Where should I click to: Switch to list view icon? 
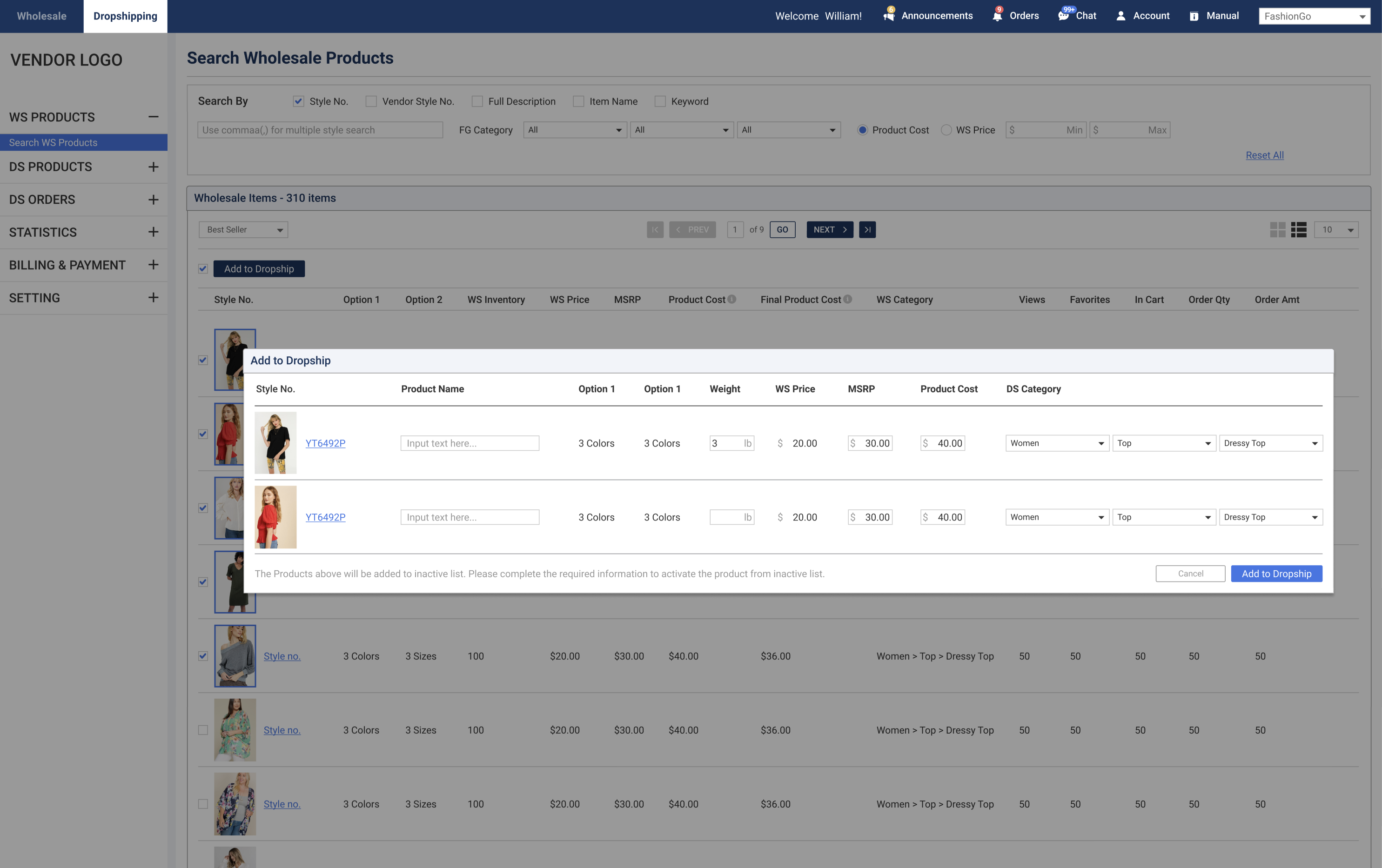point(1298,229)
